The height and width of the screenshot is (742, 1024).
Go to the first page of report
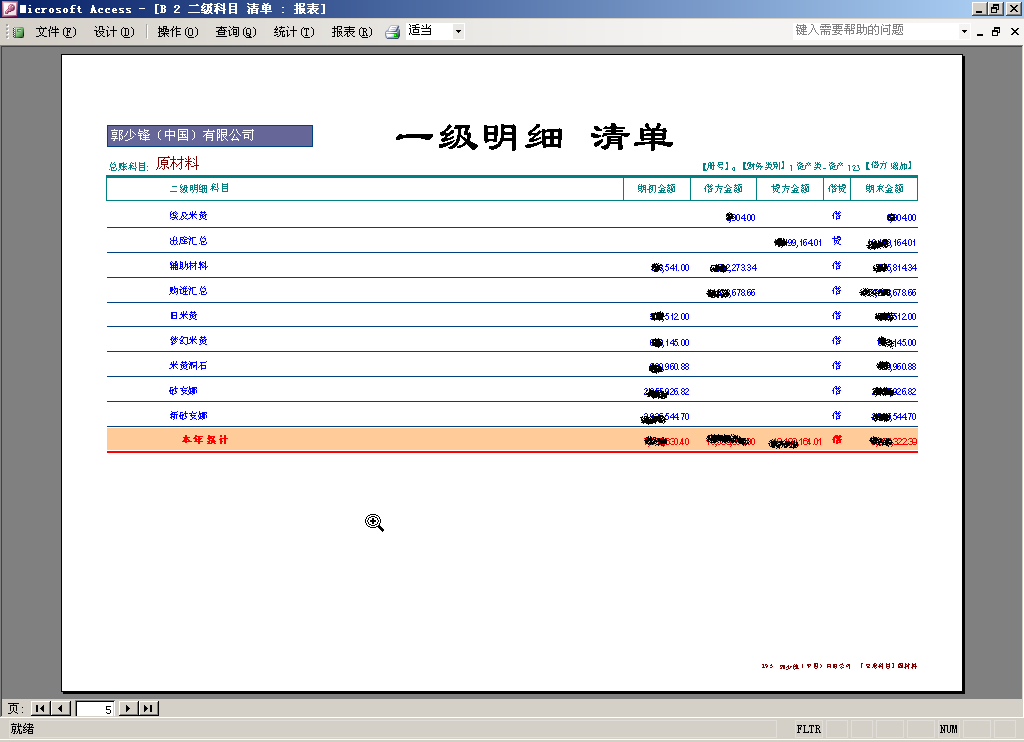tap(40, 708)
